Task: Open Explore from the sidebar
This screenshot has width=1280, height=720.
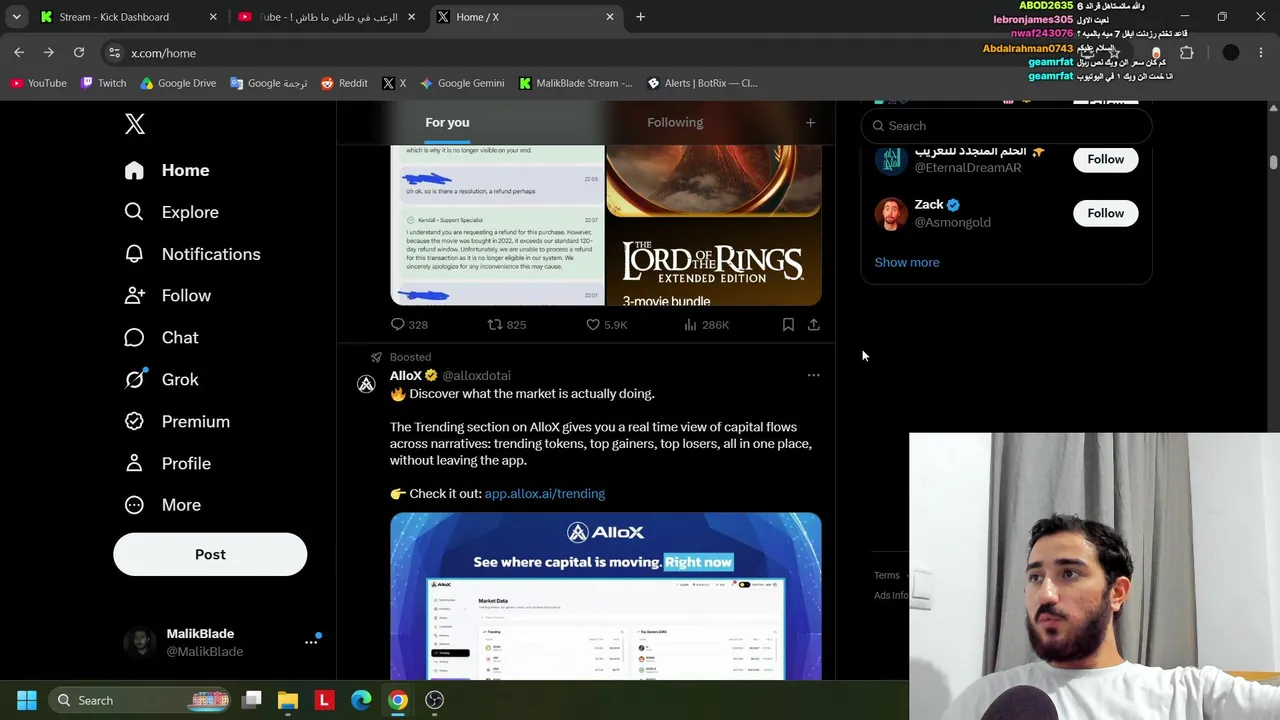Action: point(171,212)
